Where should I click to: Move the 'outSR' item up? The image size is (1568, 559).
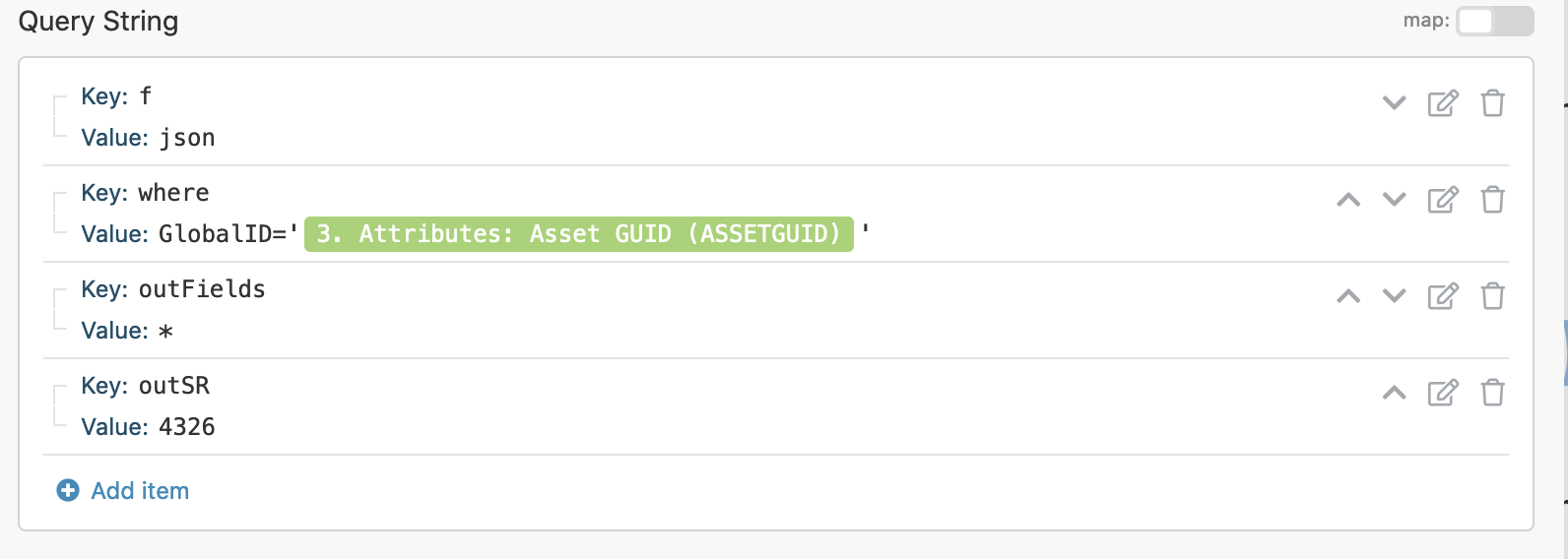[1394, 393]
